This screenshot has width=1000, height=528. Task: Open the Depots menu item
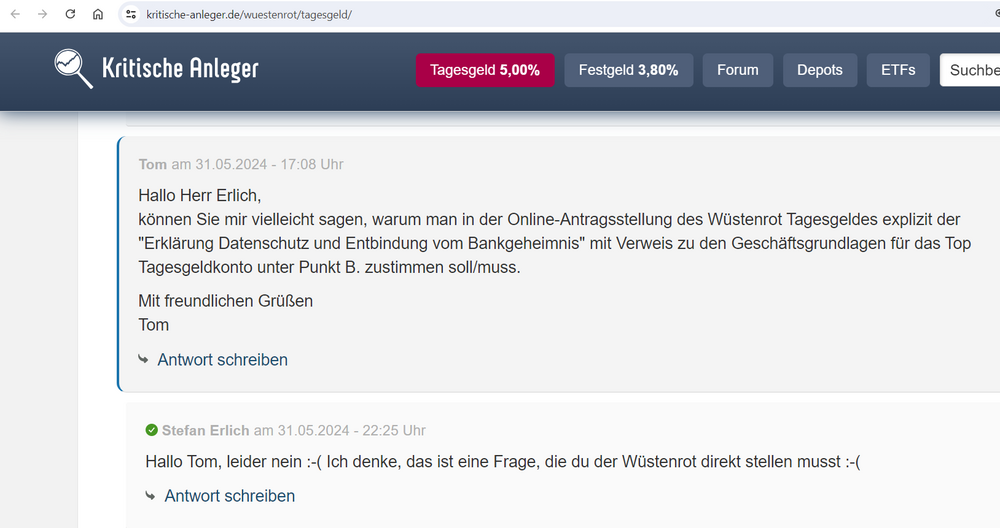[820, 70]
